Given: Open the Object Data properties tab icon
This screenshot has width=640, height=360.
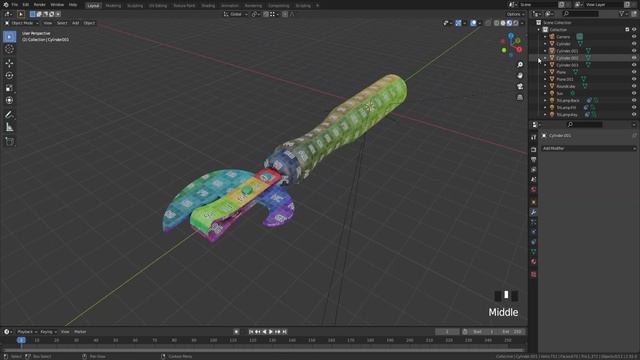Looking at the screenshot, I should tap(533, 252).
